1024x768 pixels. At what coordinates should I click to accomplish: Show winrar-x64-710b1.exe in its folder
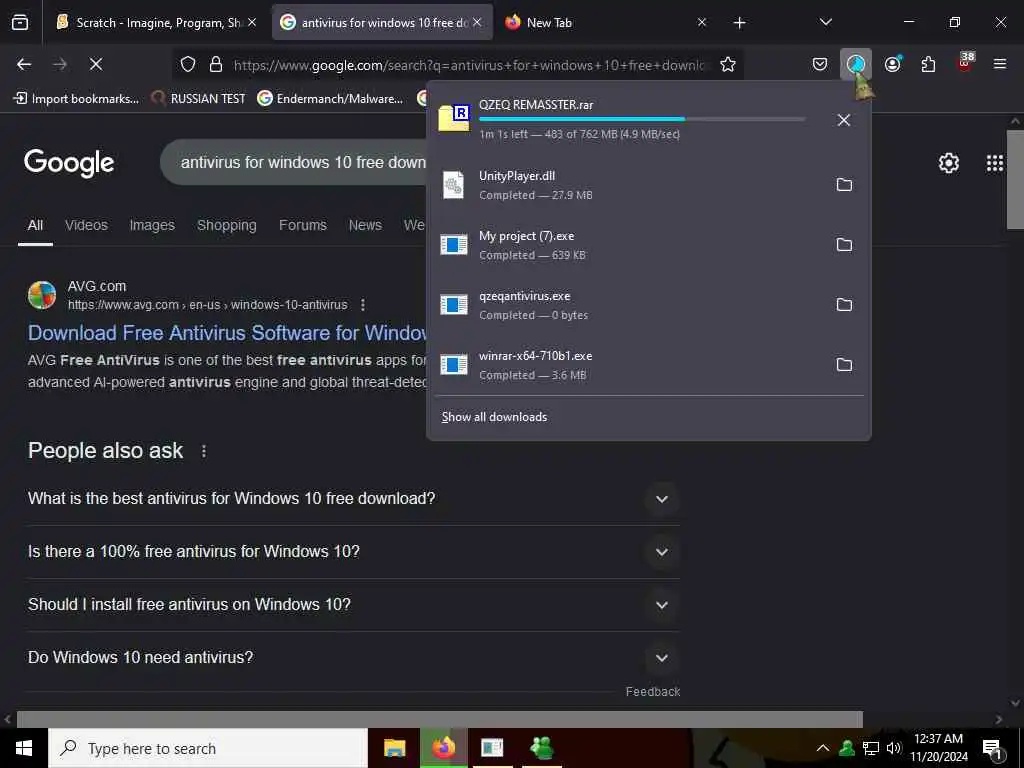(x=844, y=365)
